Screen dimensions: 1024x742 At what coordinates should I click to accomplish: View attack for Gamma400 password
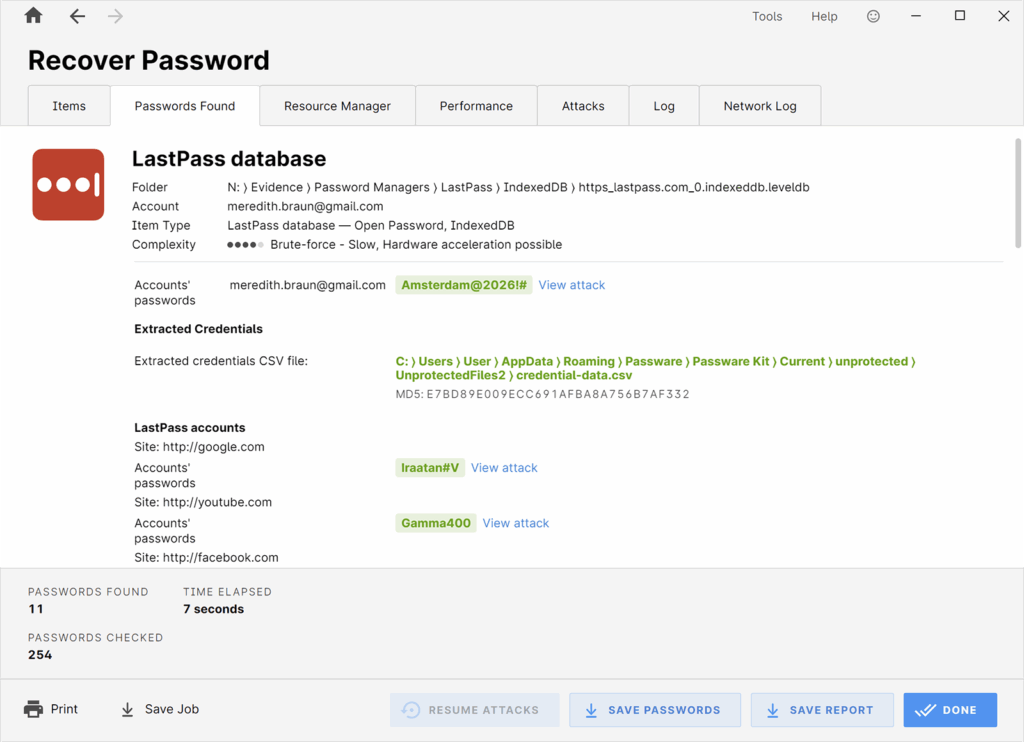[x=516, y=523]
